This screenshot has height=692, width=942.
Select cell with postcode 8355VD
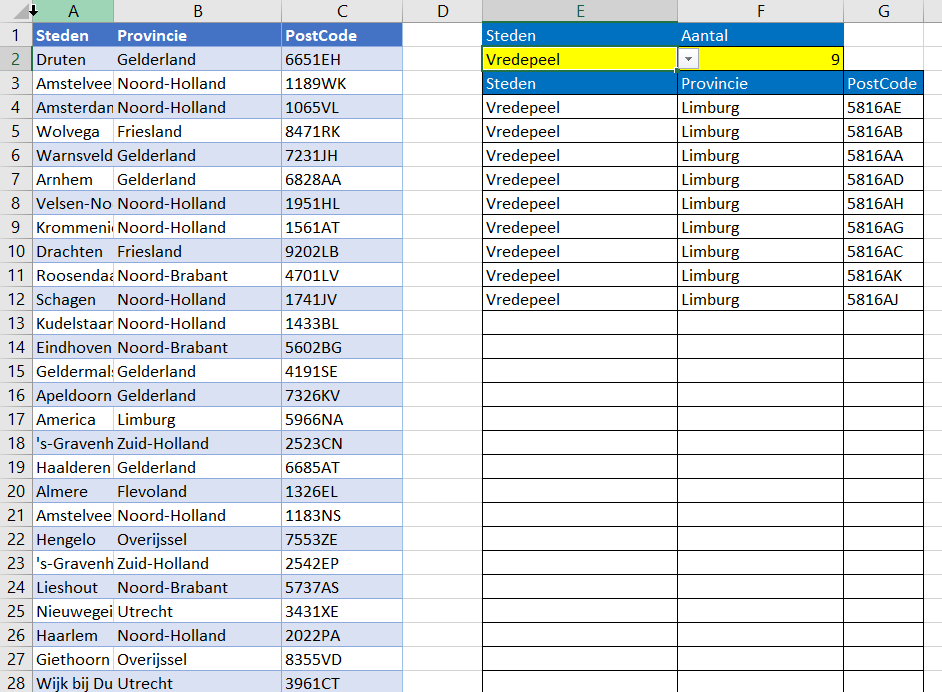342,660
